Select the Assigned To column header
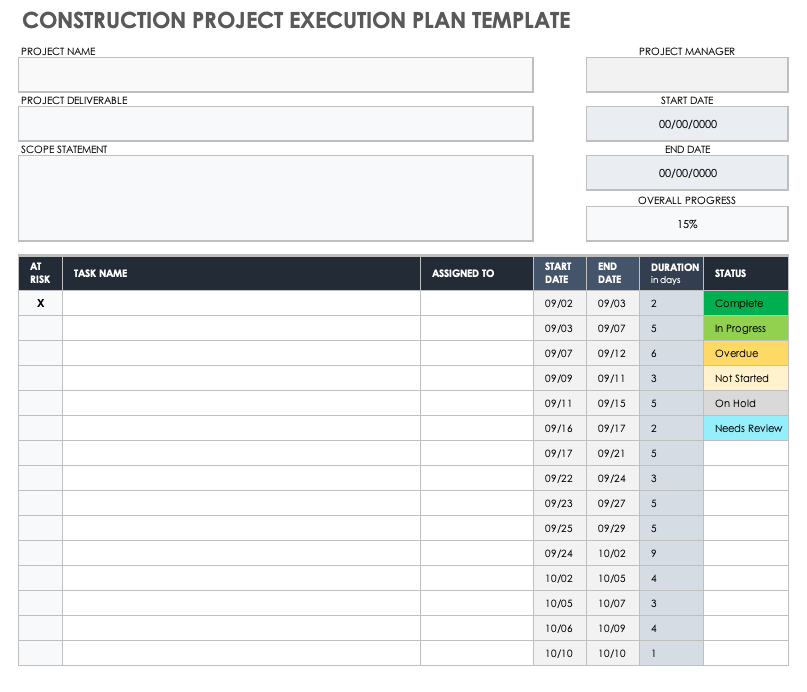This screenshot has height=692, width=807. point(476,273)
